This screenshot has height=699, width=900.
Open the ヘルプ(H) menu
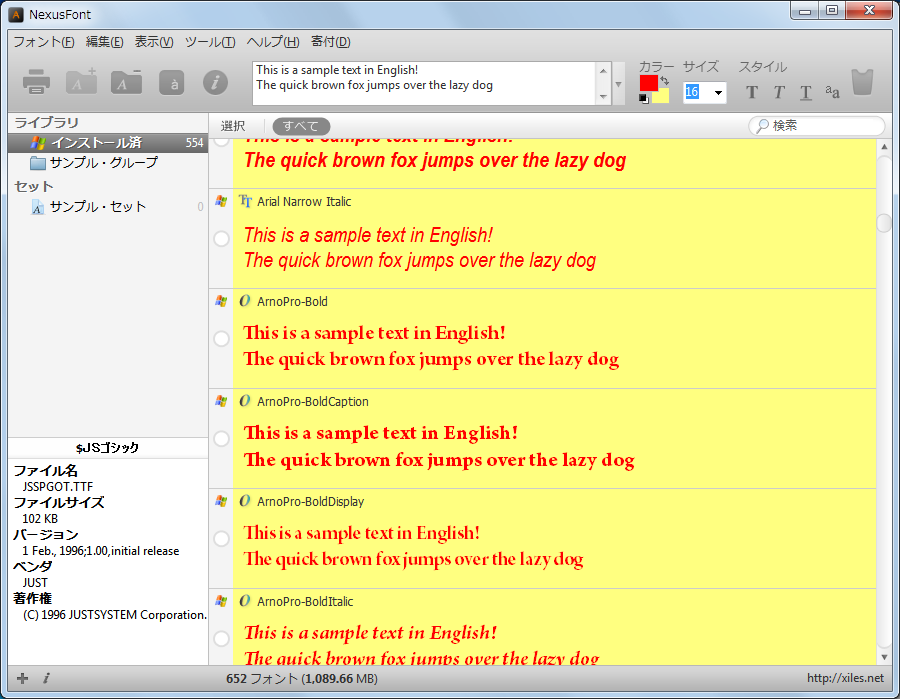pyautogui.click(x=273, y=42)
